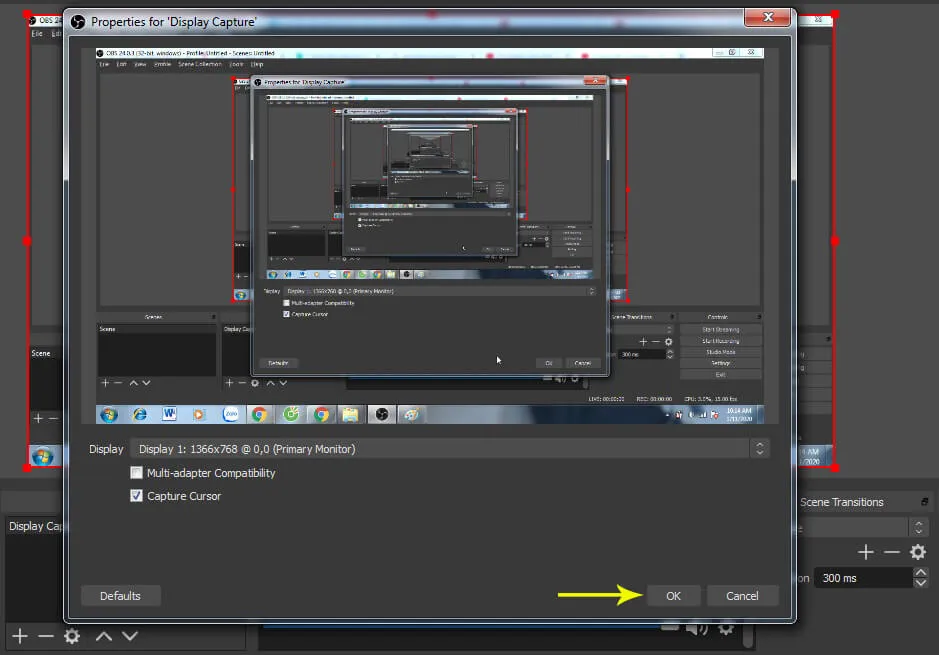Uncheck the Capture Cursor option
Image resolution: width=939 pixels, height=655 pixels.
click(x=136, y=495)
